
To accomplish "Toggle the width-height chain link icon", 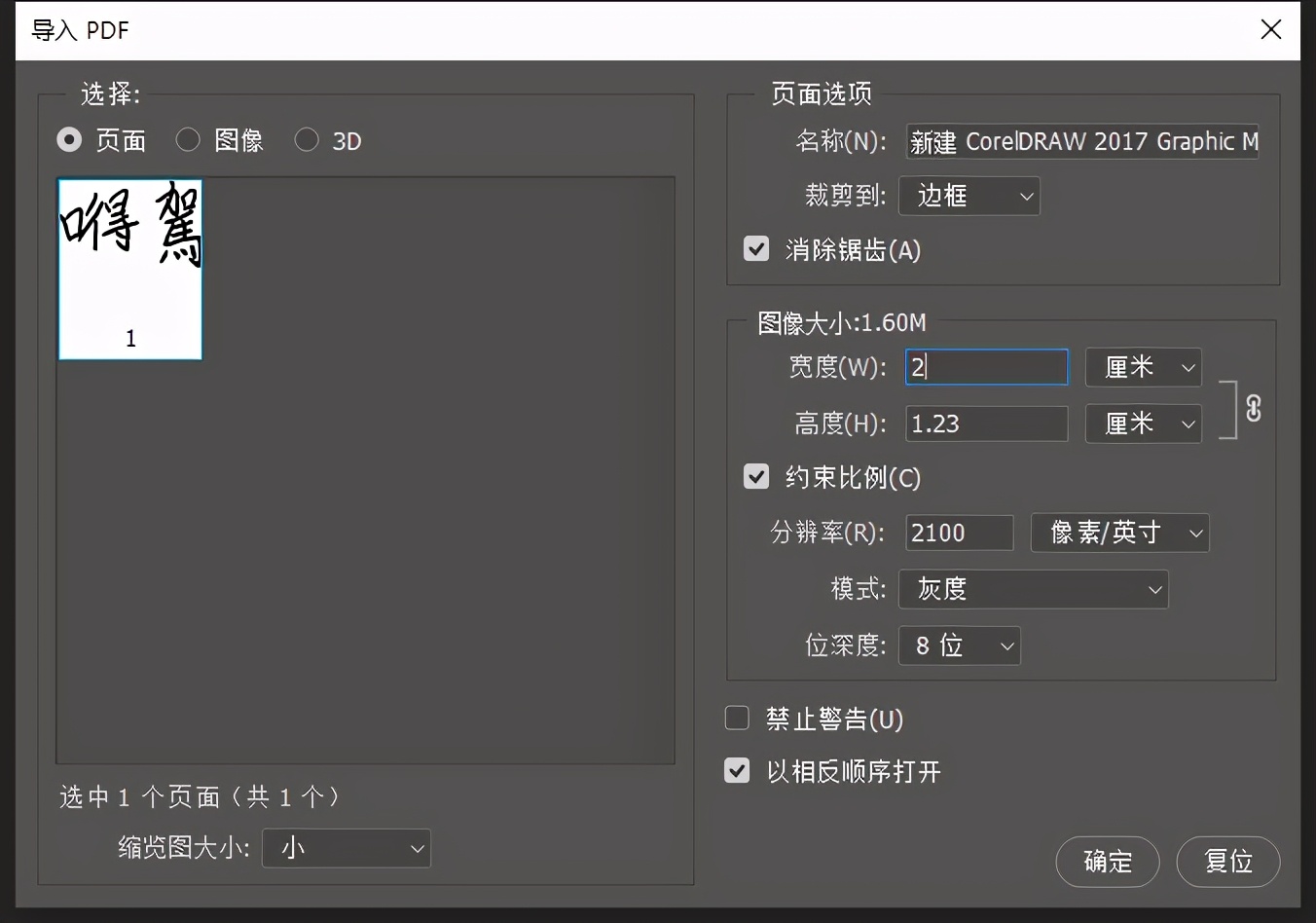I will pos(1253,409).
